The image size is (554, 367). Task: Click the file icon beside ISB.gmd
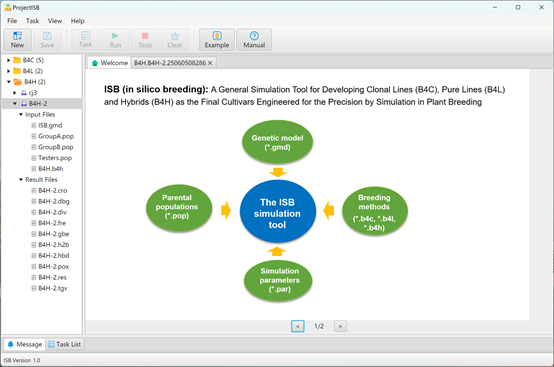point(34,125)
